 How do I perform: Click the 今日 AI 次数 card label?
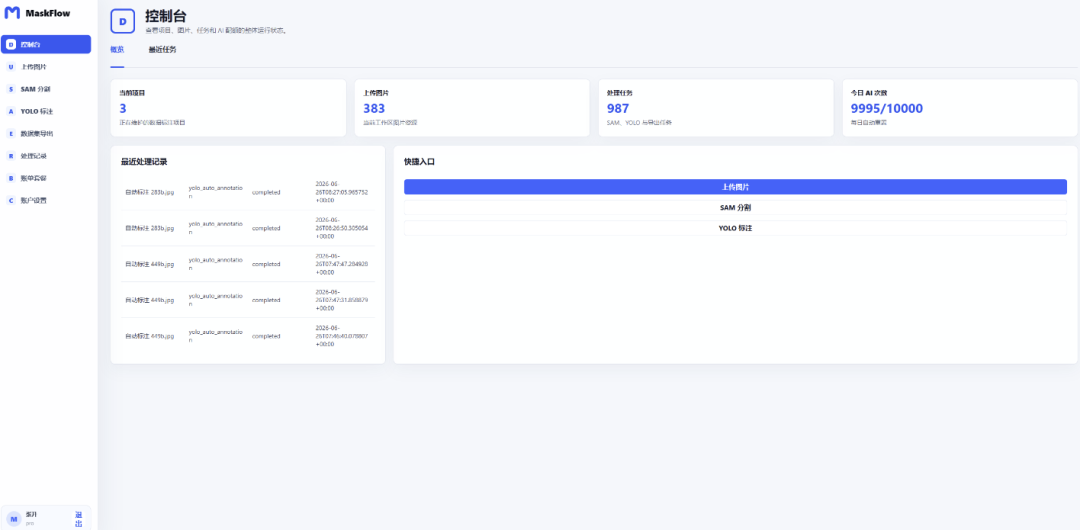869,92
